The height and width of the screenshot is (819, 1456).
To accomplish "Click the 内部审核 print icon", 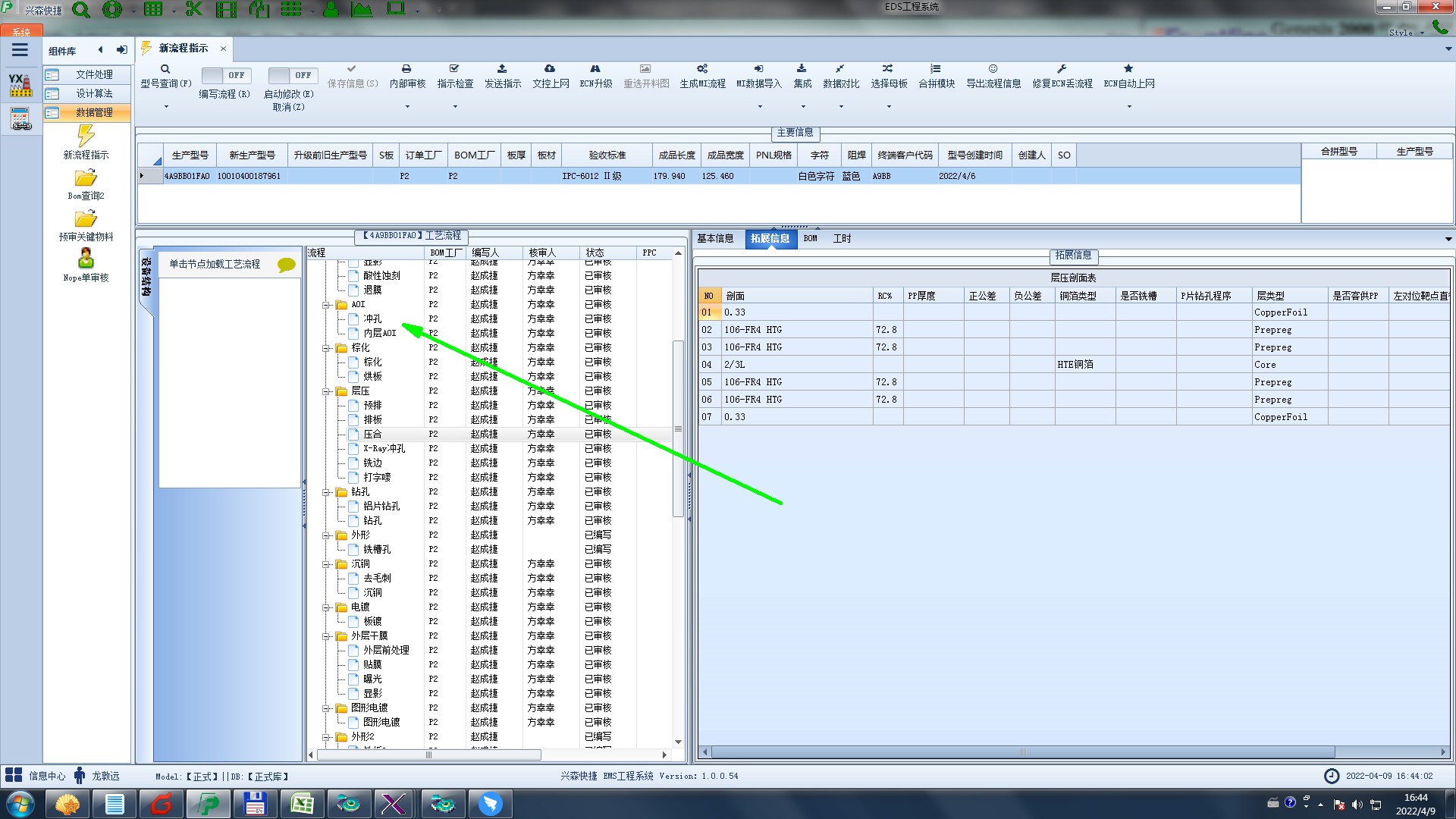I will click(406, 69).
